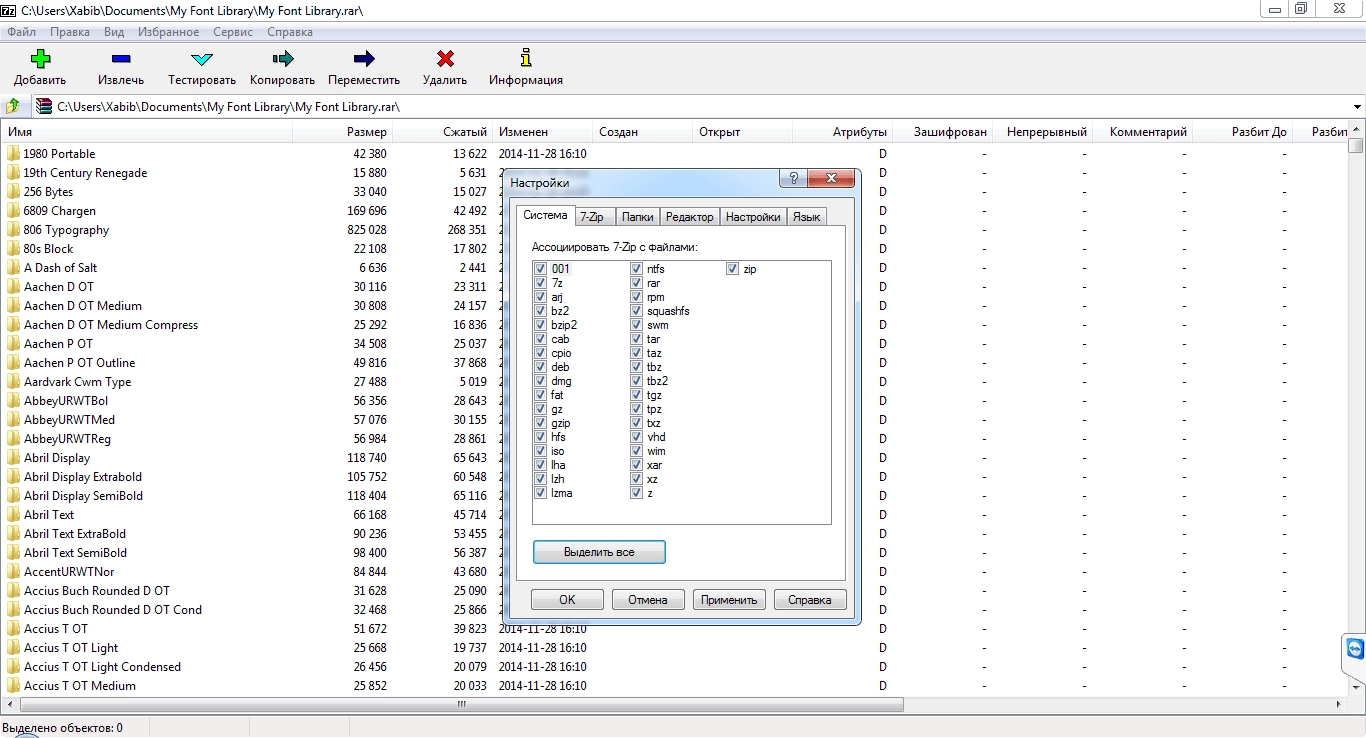Toggle the zip association checkbox
The width and height of the screenshot is (1366, 738).
(733, 269)
